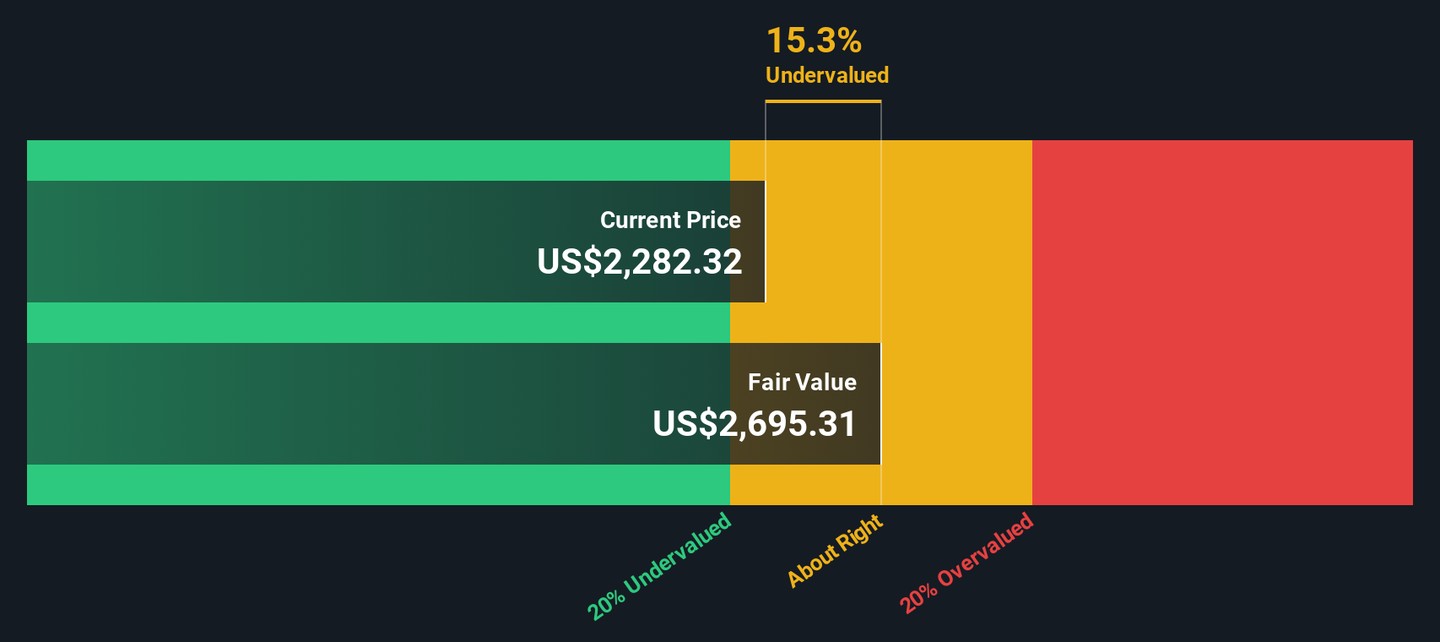Click the 15.3% percentage heading
Image resolution: width=1440 pixels, height=642 pixels.
[813, 41]
